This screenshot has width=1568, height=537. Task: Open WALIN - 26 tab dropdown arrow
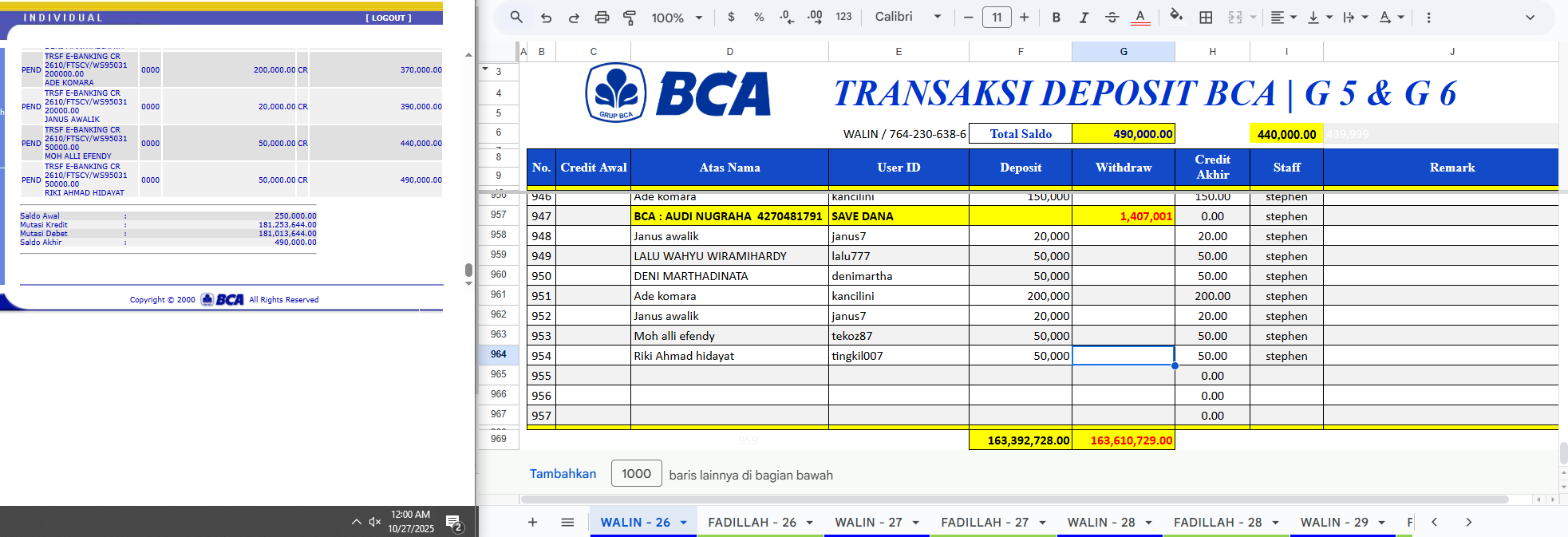pos(684,523)
